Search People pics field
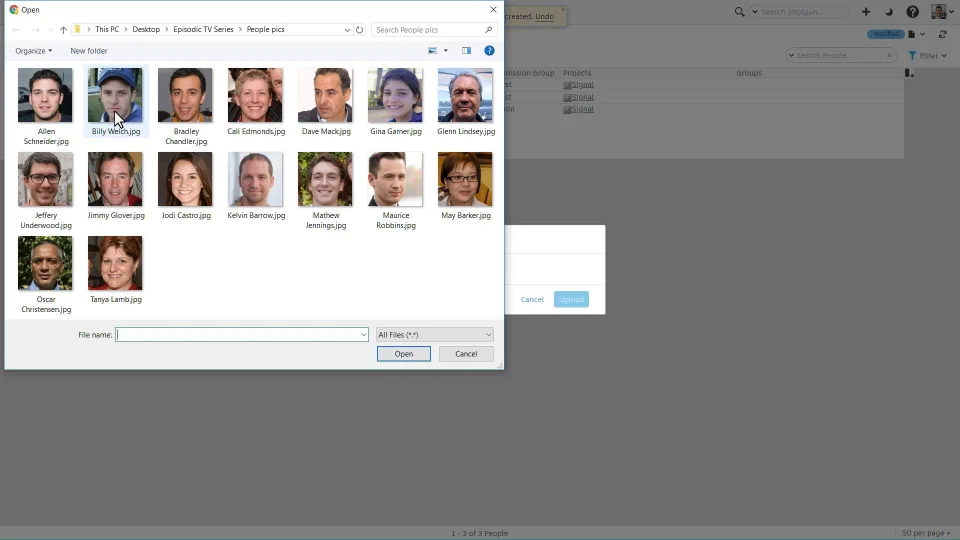960x540 pixels. coord(434,29)
